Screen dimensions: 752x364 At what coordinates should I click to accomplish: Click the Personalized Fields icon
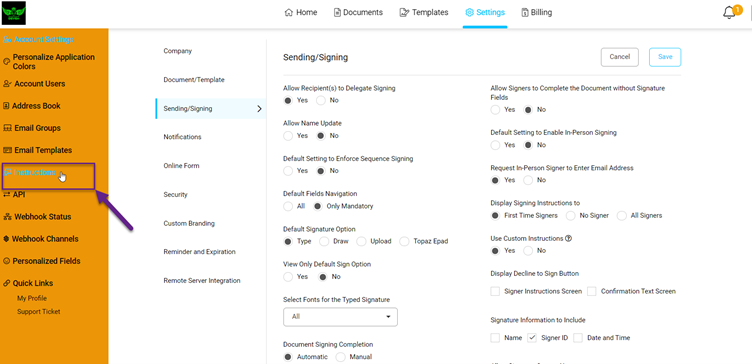7,261
